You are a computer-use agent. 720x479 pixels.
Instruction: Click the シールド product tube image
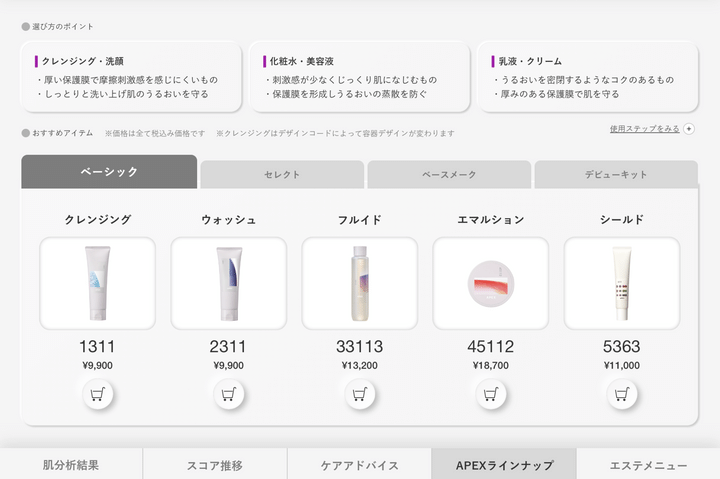click(621, 283)
